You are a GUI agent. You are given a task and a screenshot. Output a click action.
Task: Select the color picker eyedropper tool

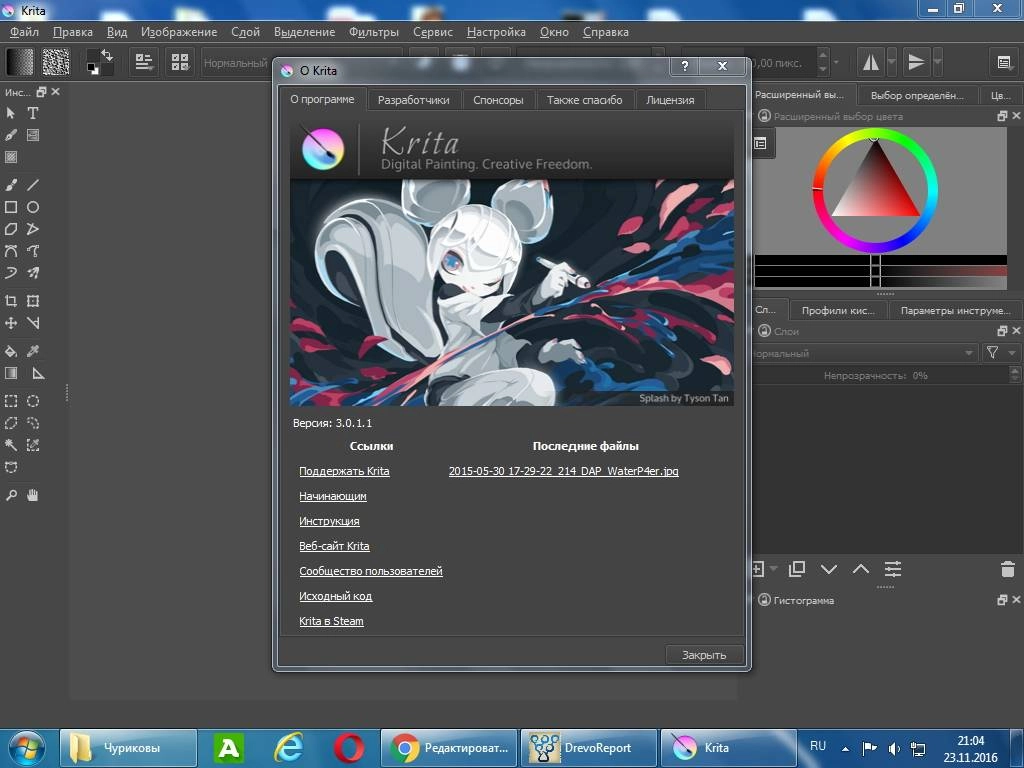(33, 351)
